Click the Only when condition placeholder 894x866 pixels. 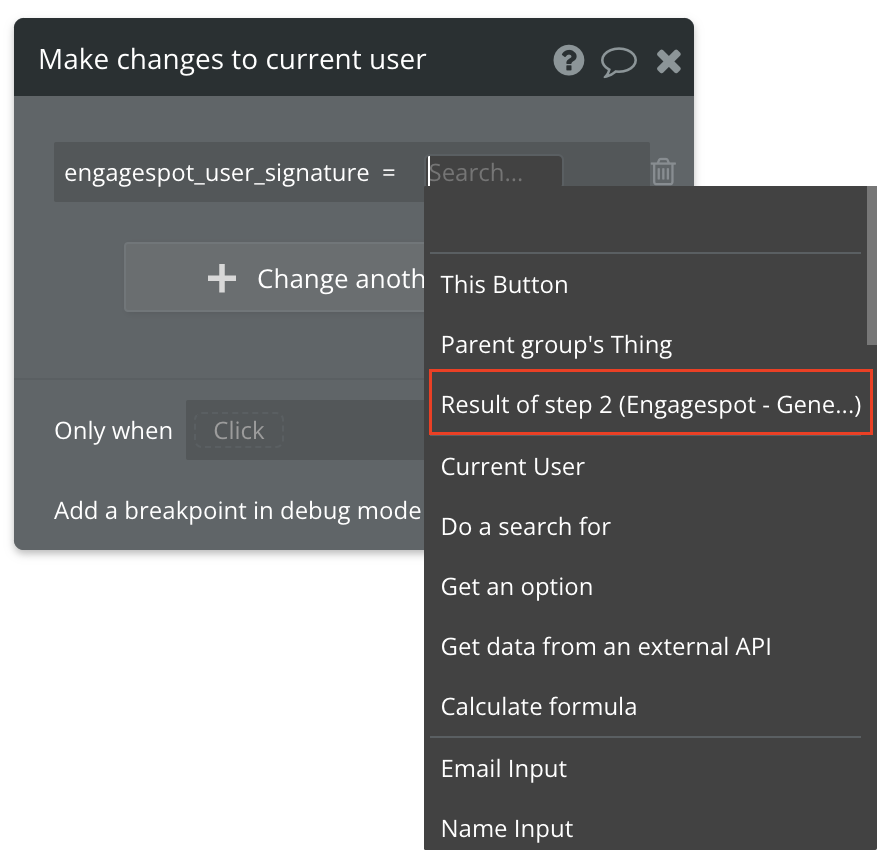click(x=239, y=430)
